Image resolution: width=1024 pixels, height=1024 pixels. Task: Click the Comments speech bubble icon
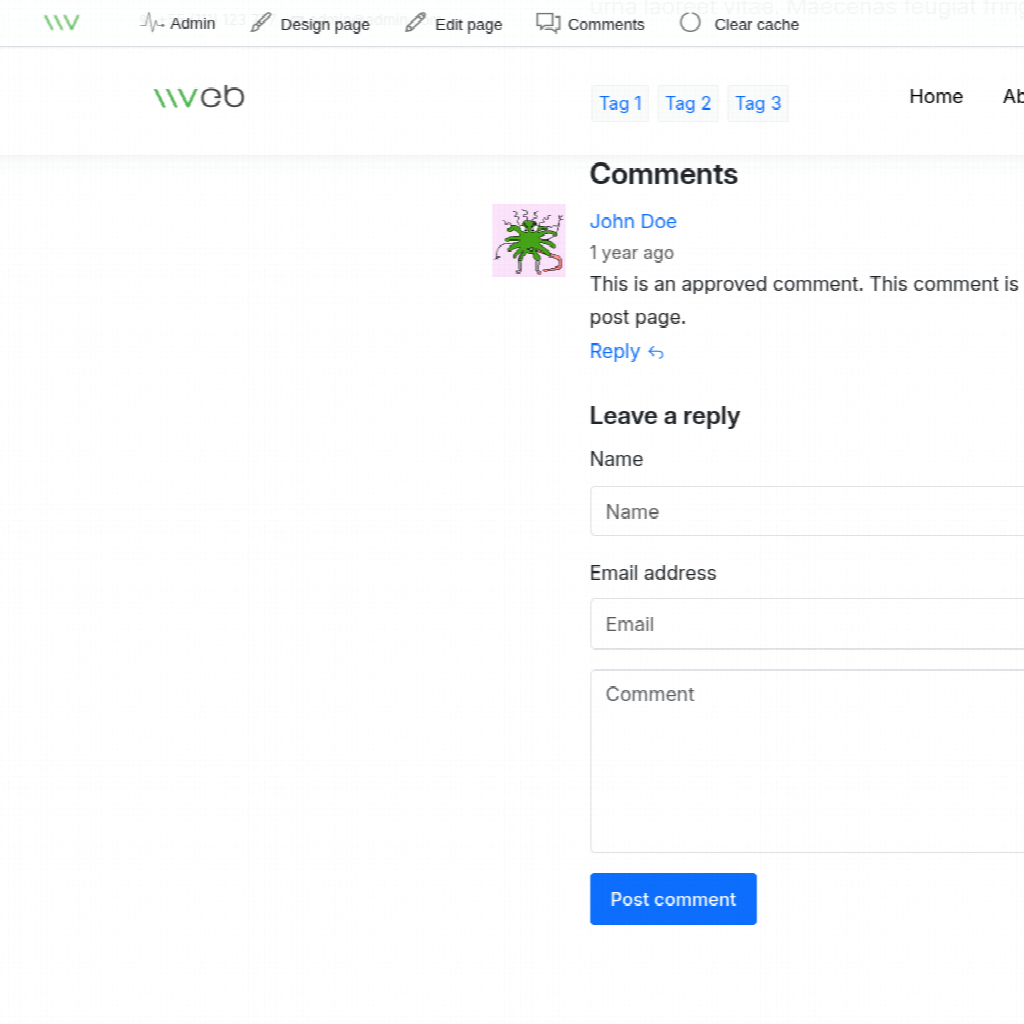(x=548, y=23)
